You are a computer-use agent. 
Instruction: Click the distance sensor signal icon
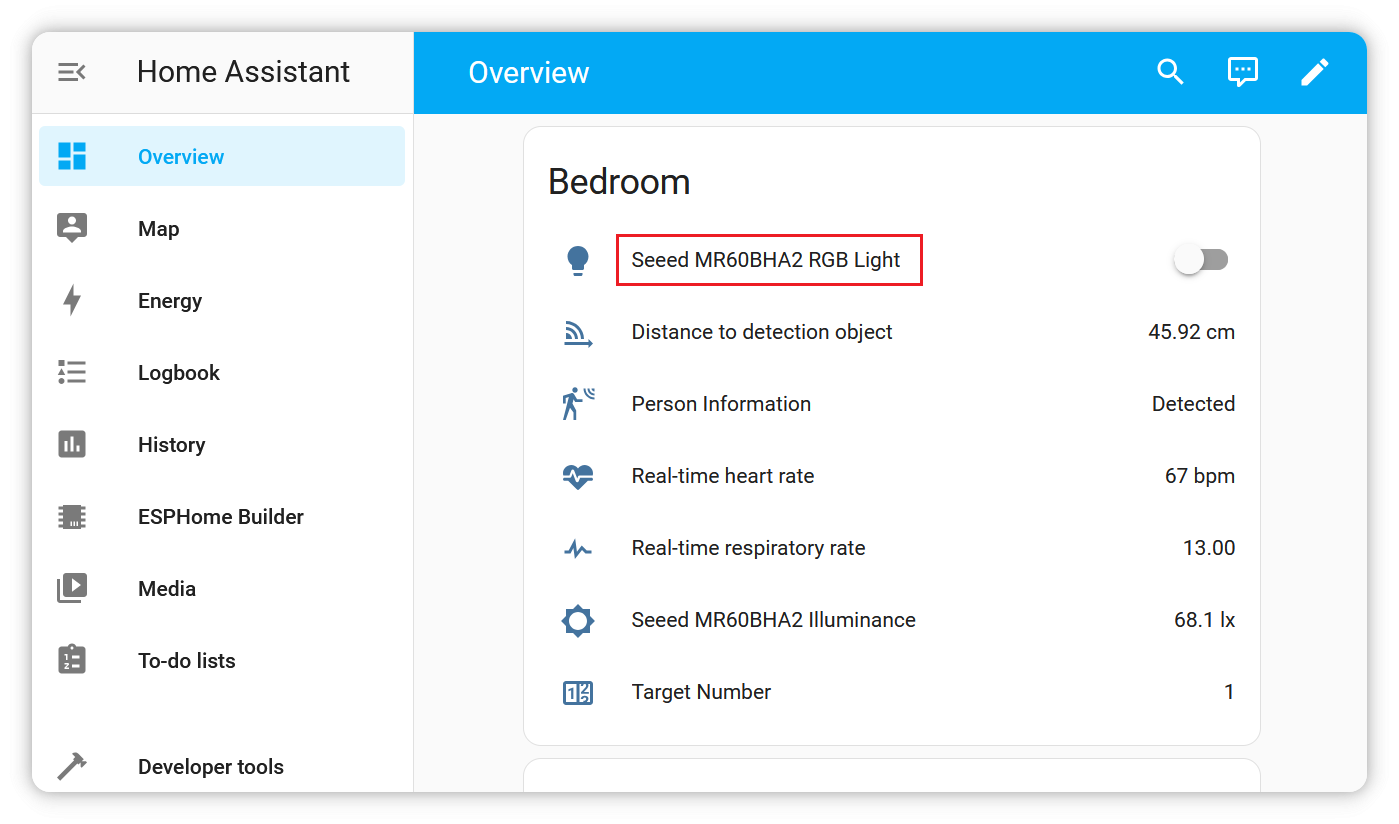[x=578, y=332]
